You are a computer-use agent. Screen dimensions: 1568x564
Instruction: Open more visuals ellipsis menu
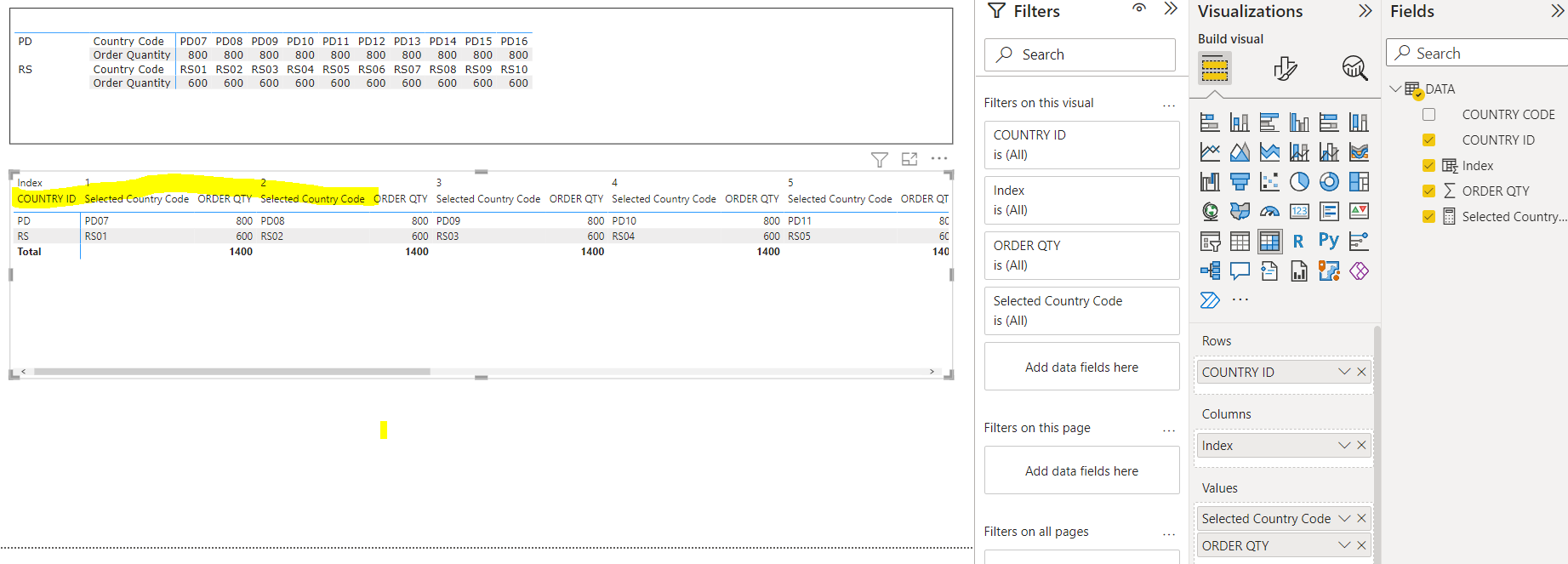coord(1240,299)
